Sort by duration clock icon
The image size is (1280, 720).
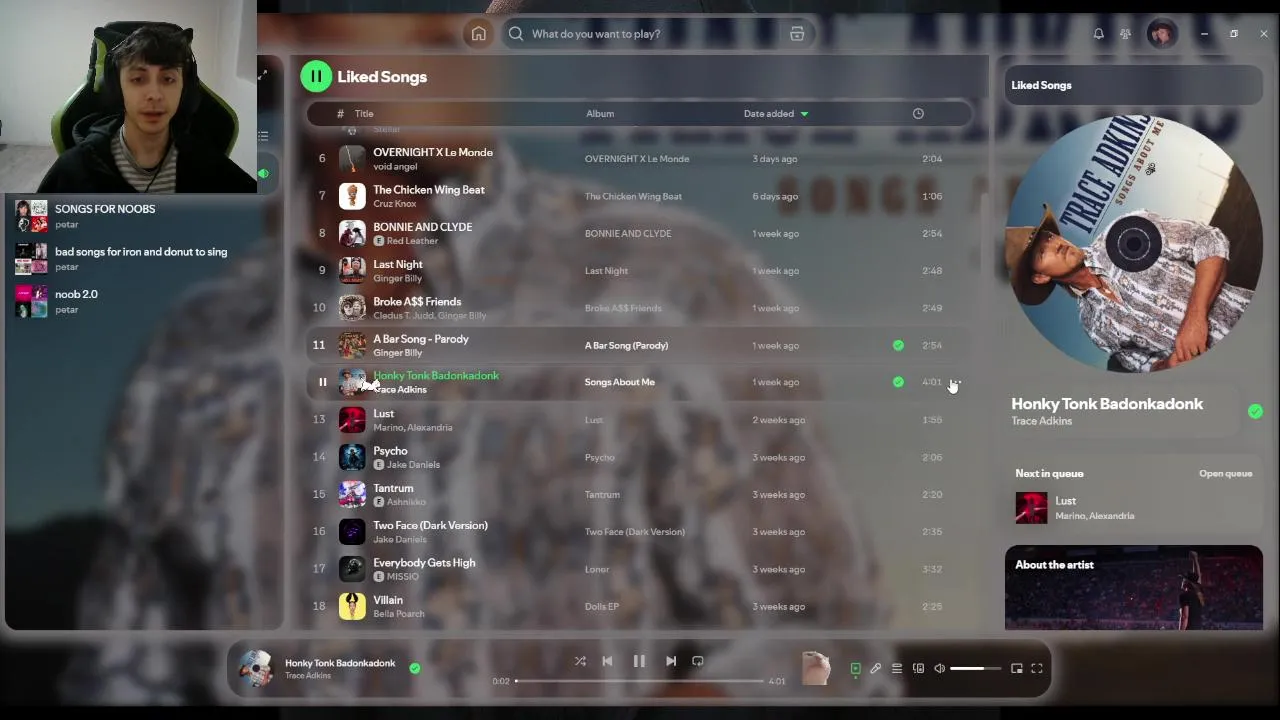918,114
